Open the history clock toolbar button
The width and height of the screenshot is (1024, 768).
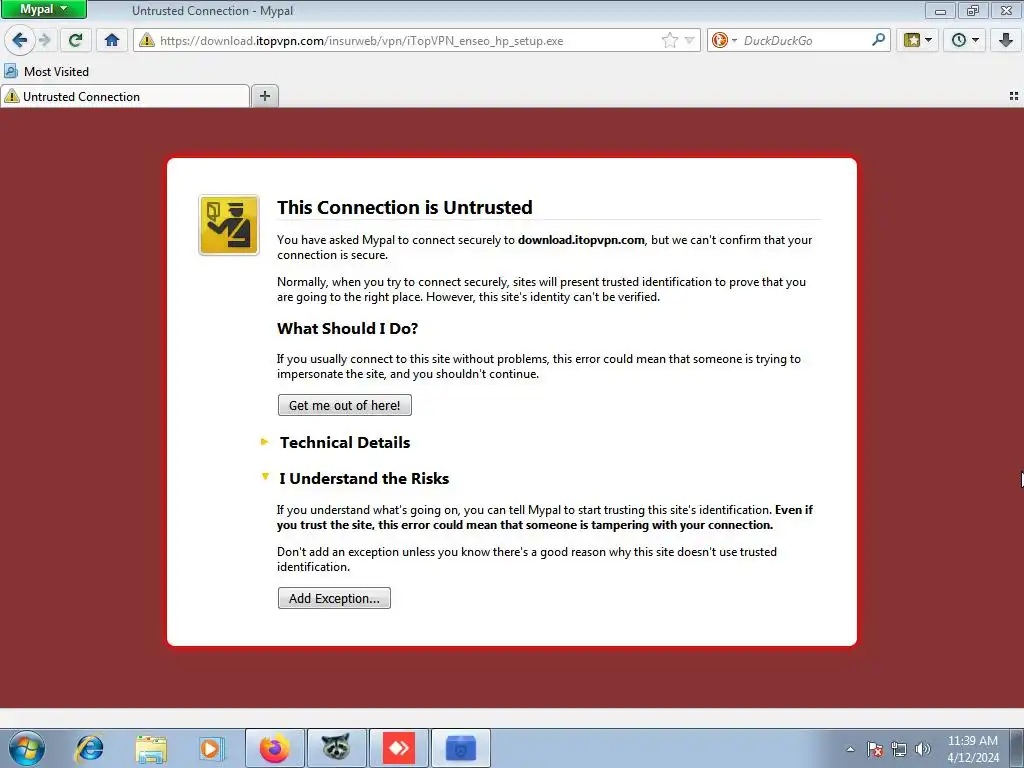point(965,40)
